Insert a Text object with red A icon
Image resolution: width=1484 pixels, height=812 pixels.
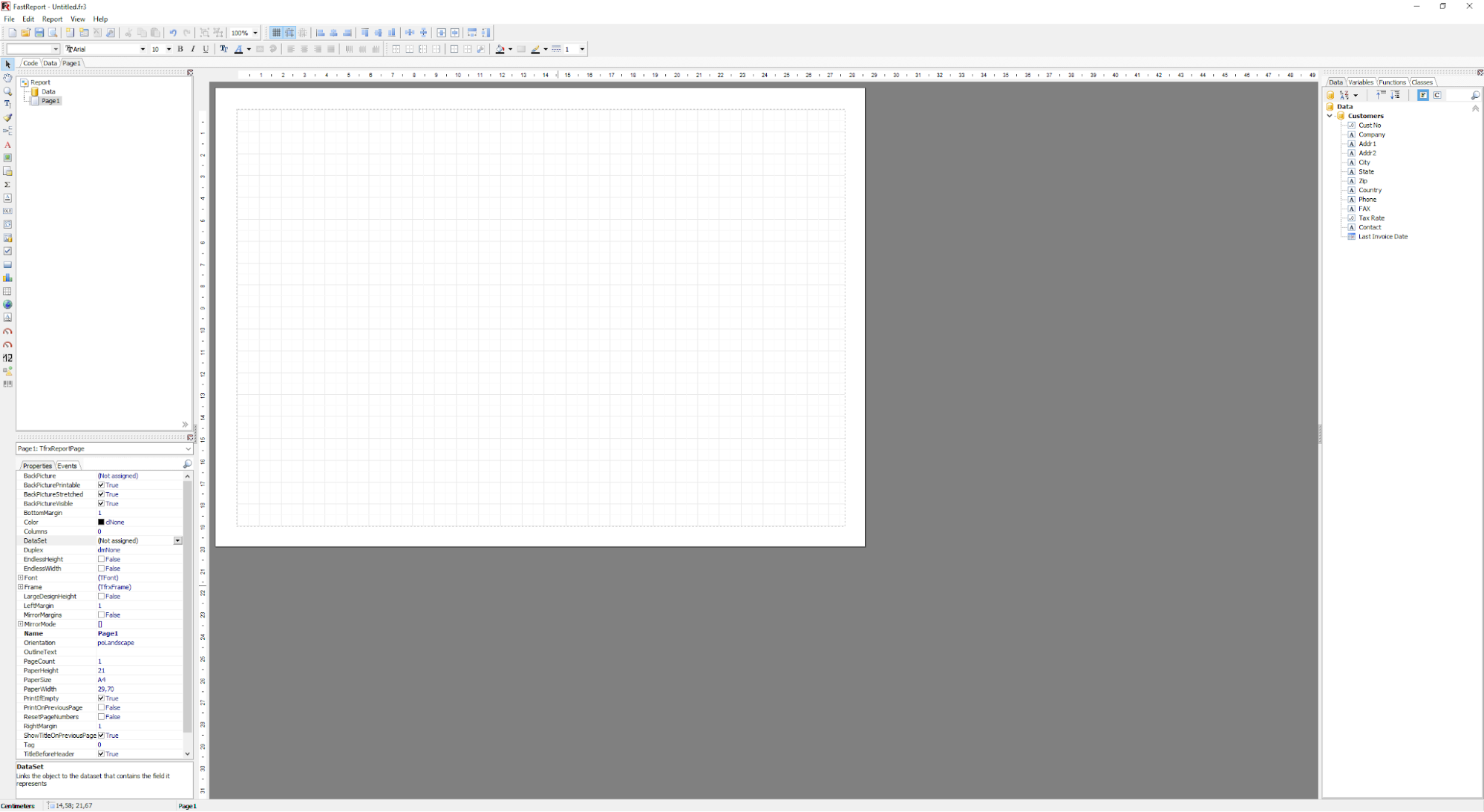[7, 145]
